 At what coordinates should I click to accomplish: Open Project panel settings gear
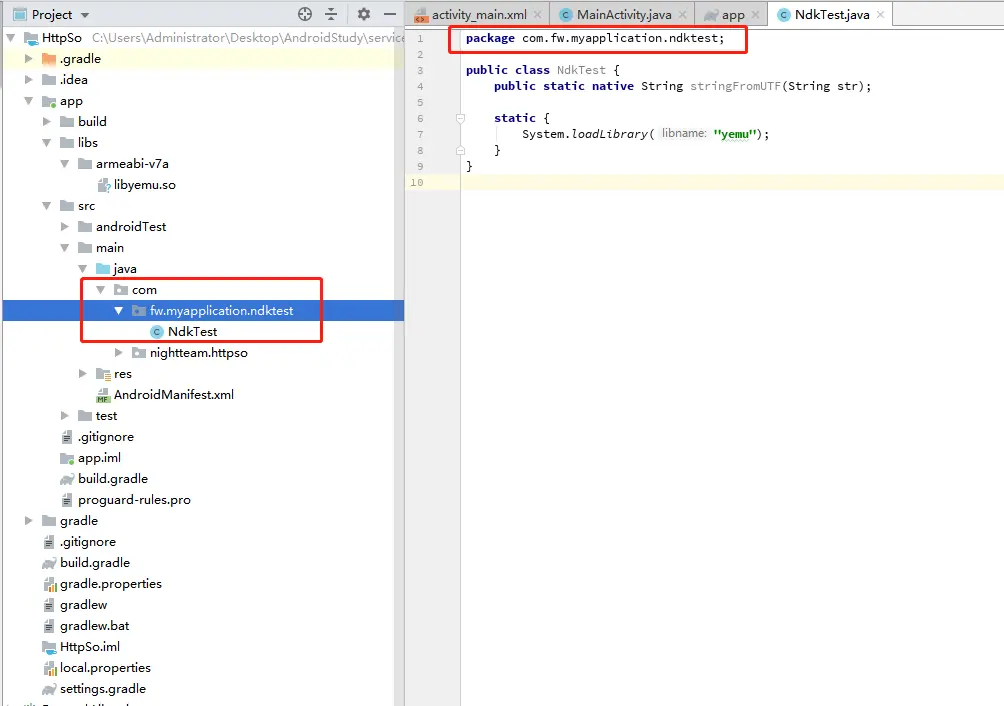click(x=364, y=14)
